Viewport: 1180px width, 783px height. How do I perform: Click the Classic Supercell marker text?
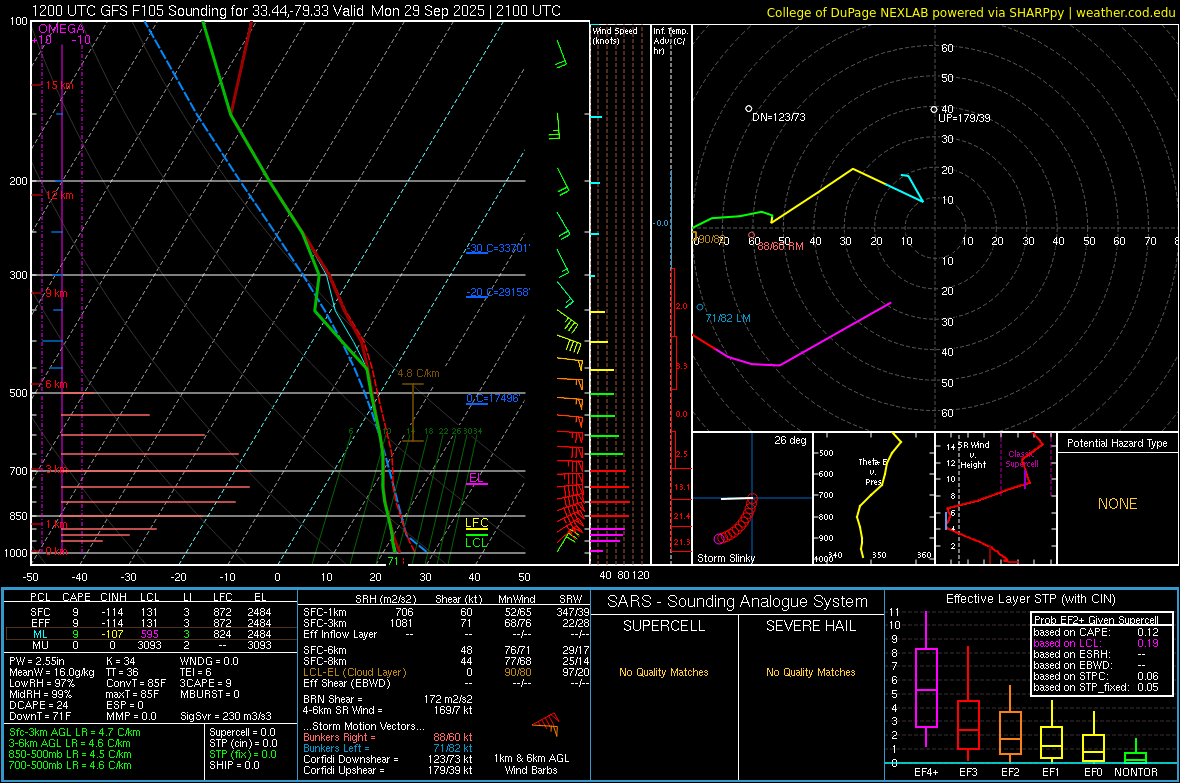1021,459
